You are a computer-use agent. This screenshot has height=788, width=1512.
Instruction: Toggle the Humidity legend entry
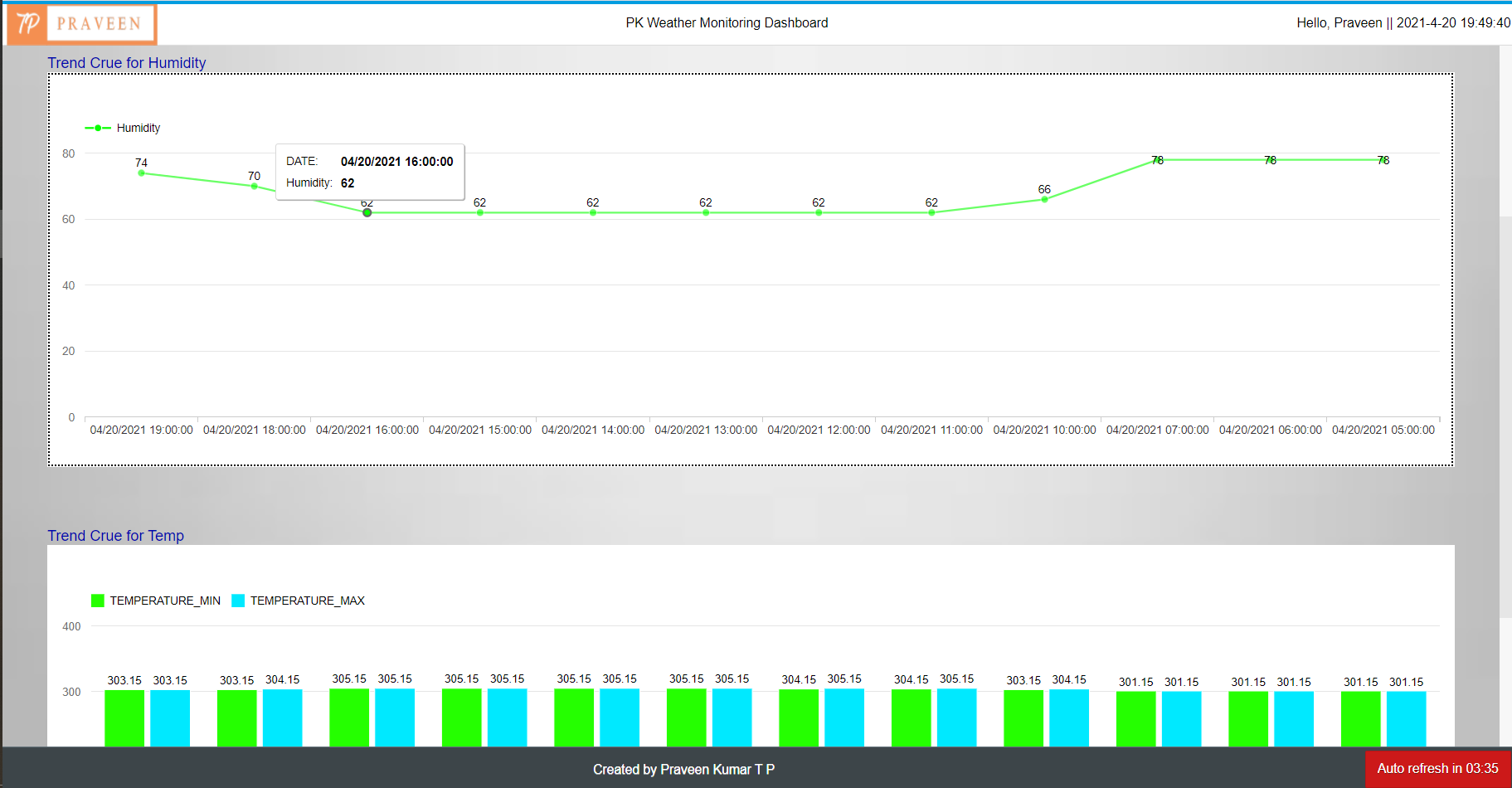click(x=123, y=128)
